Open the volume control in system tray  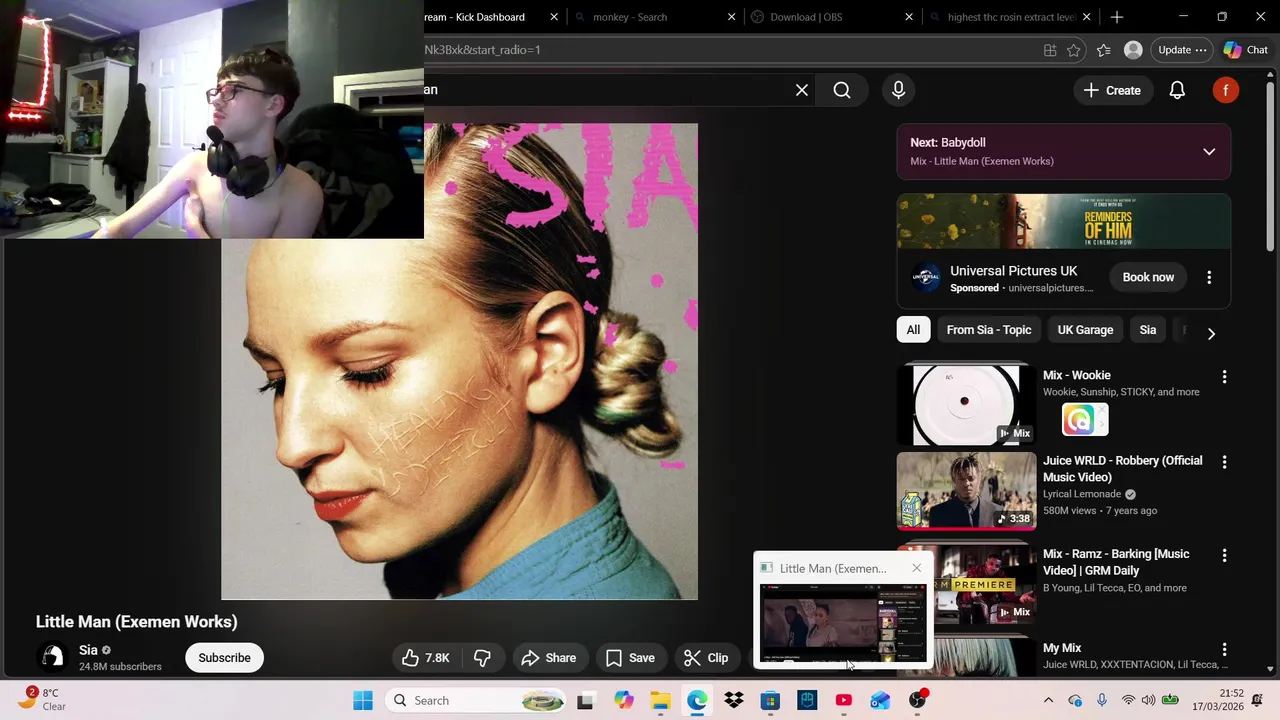[x=1148, y=700]
